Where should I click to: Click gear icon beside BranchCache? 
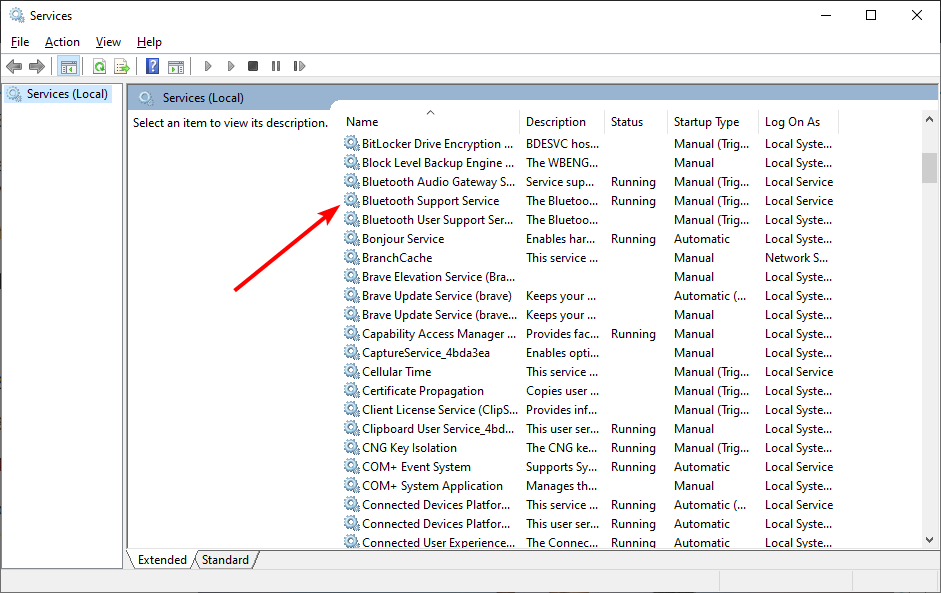point(352,257)
